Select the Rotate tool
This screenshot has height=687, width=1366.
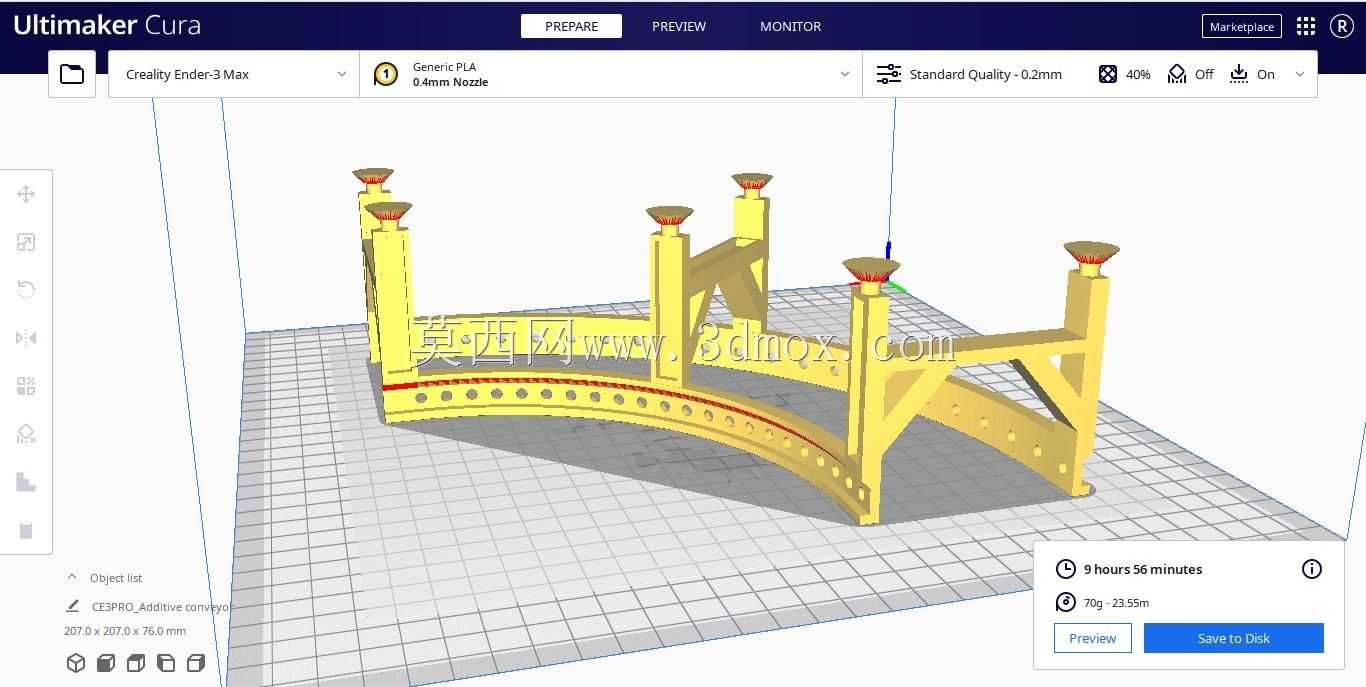coord(26,290)
